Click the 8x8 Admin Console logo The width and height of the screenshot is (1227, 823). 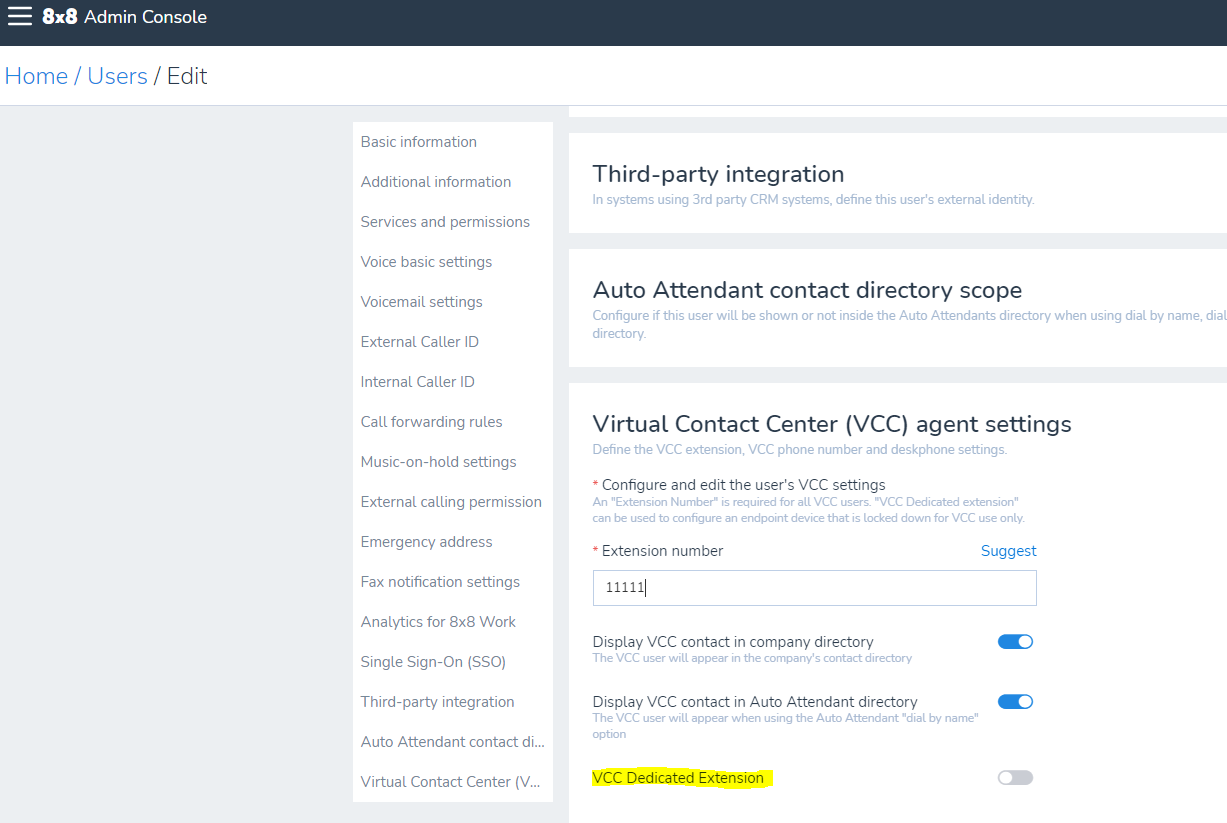(125, 17)
